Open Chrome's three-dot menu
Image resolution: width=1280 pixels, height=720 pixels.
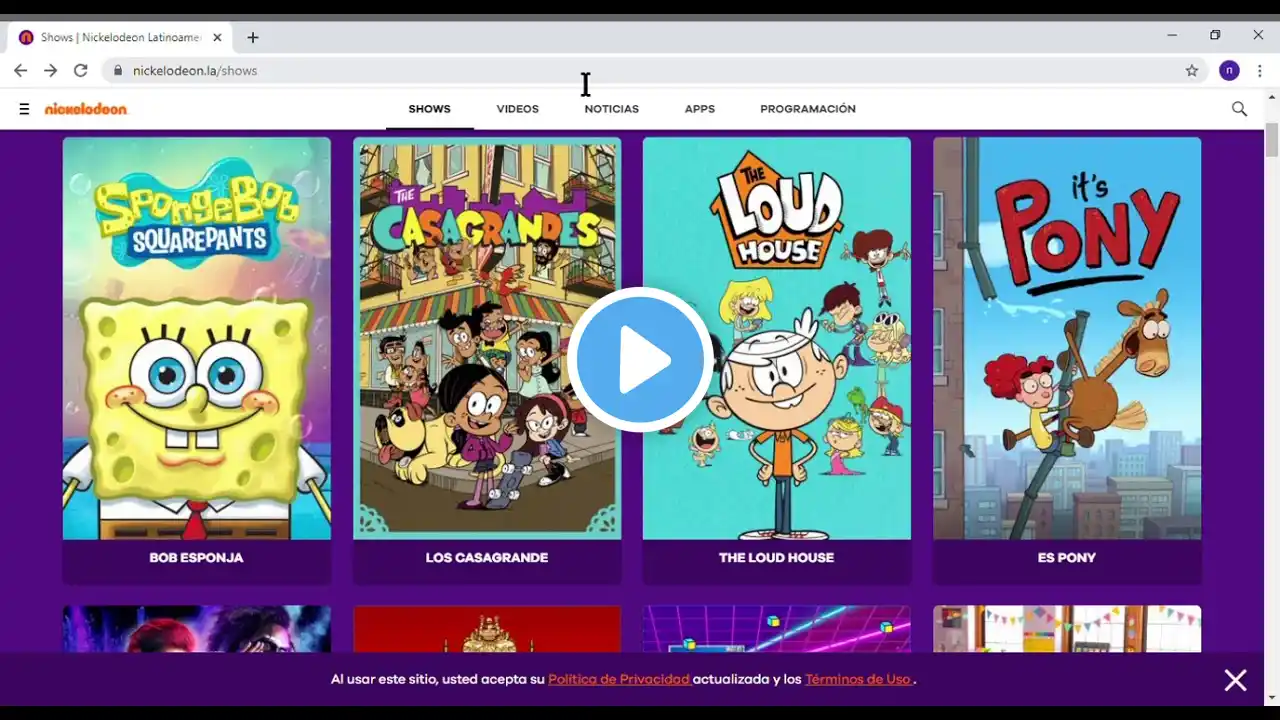(1260, 71)
